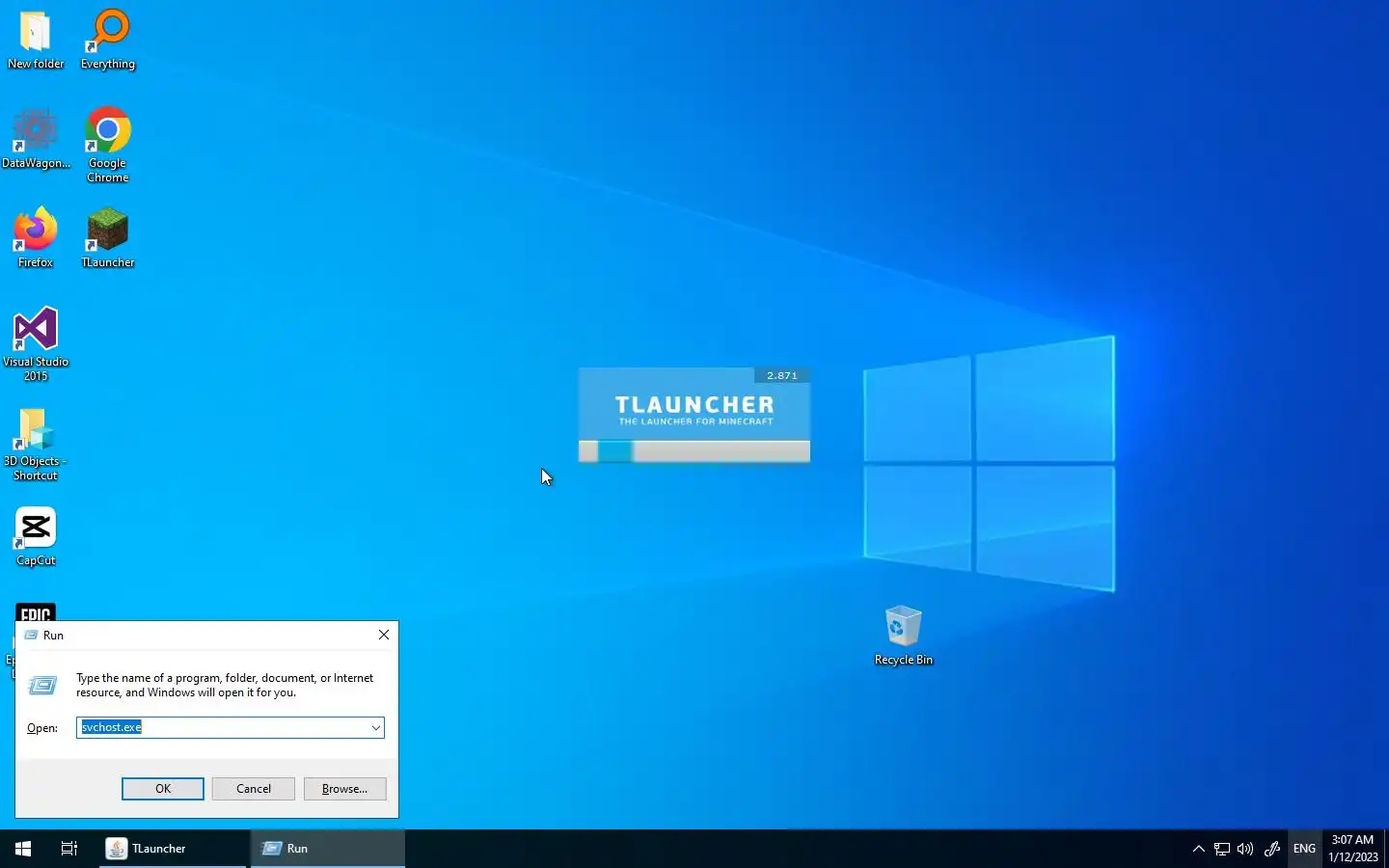Viewport: 1389px width, 868px height.
Task: Select the TLauncher desktop shortcut
Action: click(108, 238)
